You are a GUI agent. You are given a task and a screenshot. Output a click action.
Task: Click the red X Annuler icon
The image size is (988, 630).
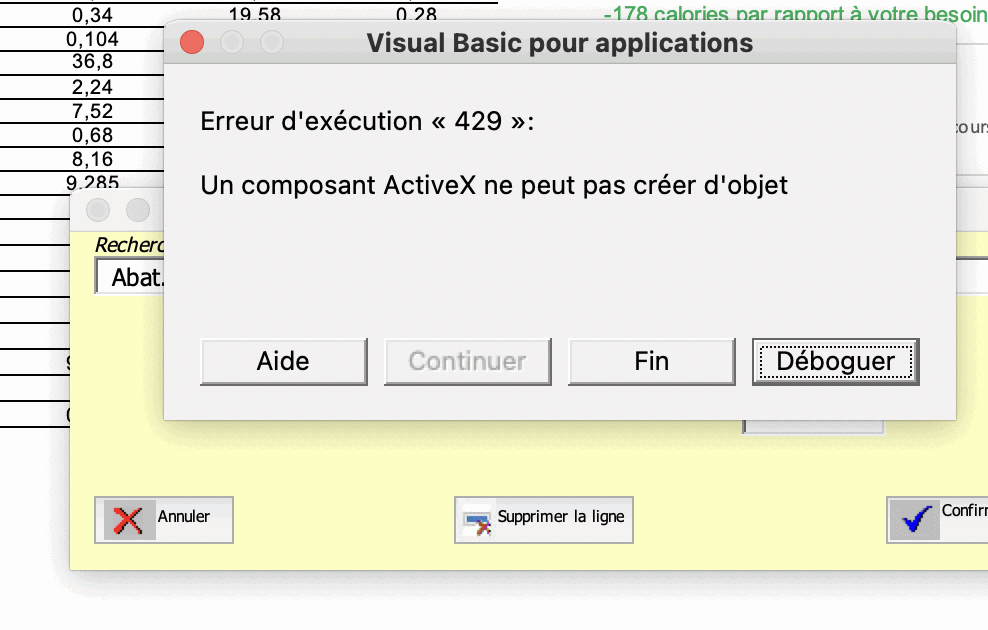point(129,520)
